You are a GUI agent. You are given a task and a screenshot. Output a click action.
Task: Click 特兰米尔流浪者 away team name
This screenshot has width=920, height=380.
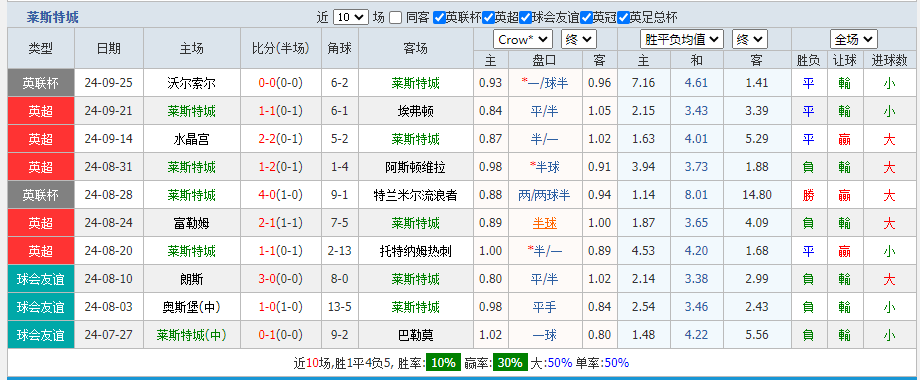point(416,196)
